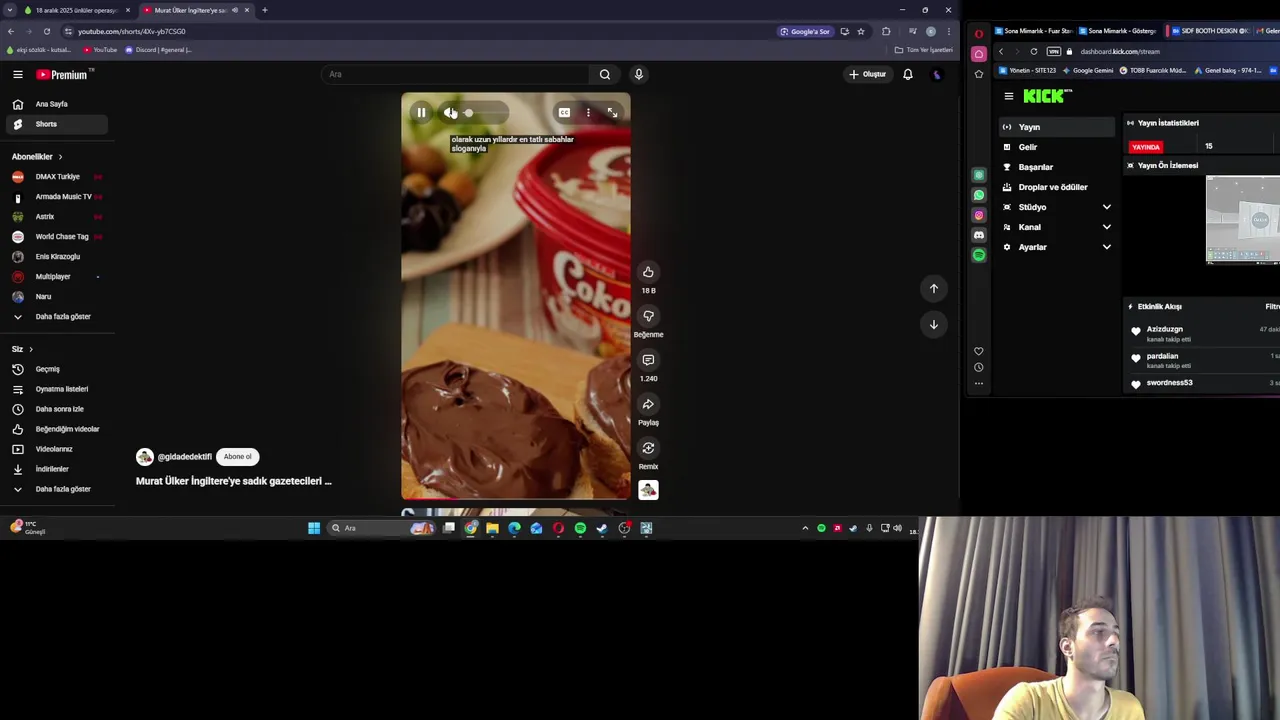Show more subscriptions under Naru
The height and width of the screenshot is (720, 1280).
(55, 317)
